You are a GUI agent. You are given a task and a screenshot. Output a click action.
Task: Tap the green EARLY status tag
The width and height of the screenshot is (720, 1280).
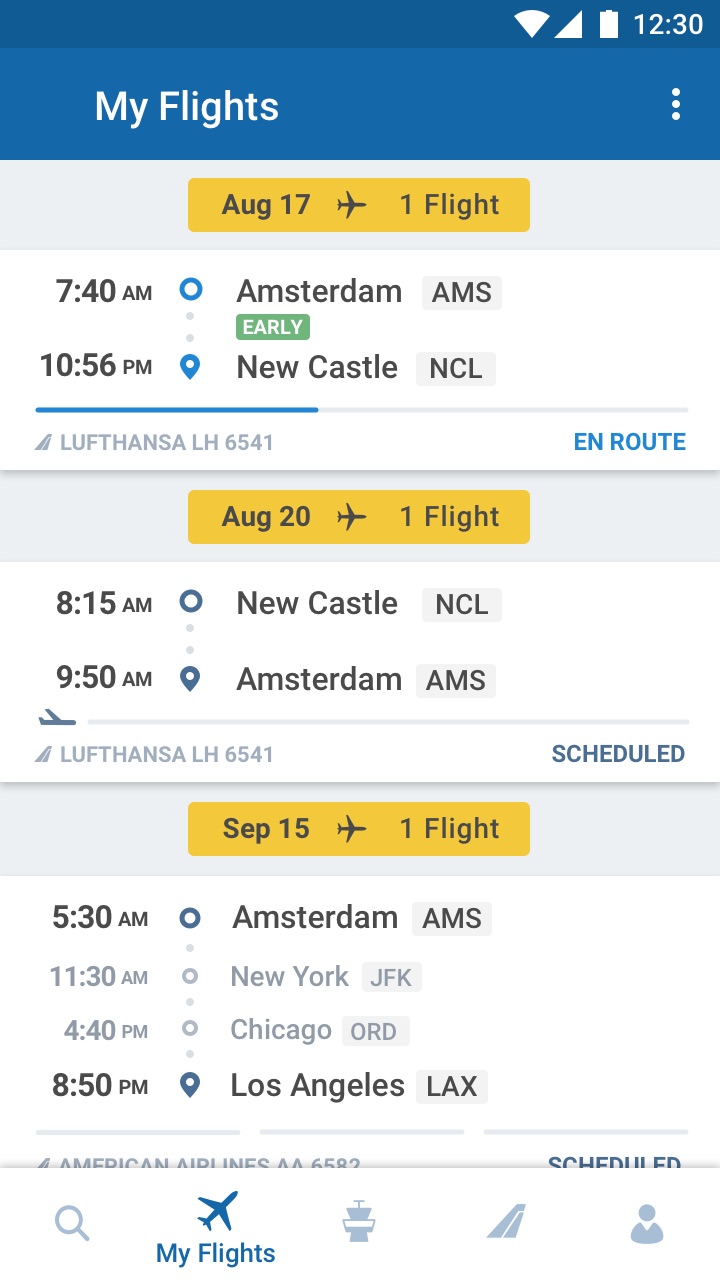point(272,327)
